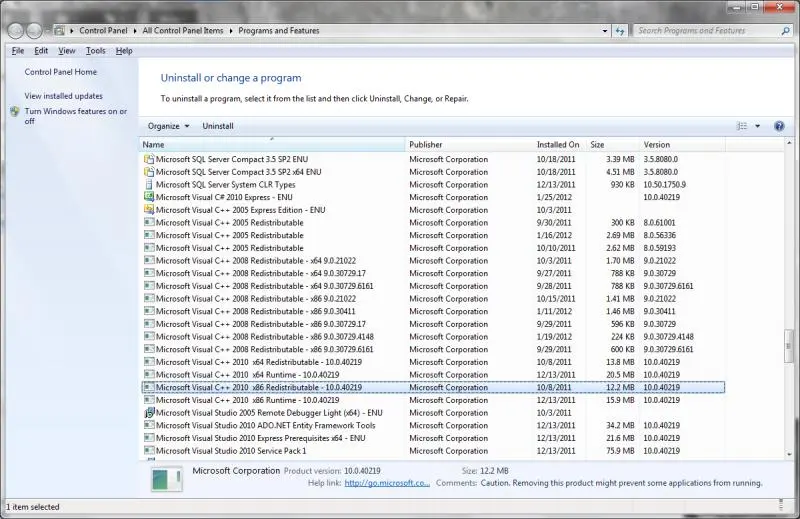Image resolution: width=800 pixels, height=519 pixels.
Task: Click View installed updates link
Action: point(63,96)
